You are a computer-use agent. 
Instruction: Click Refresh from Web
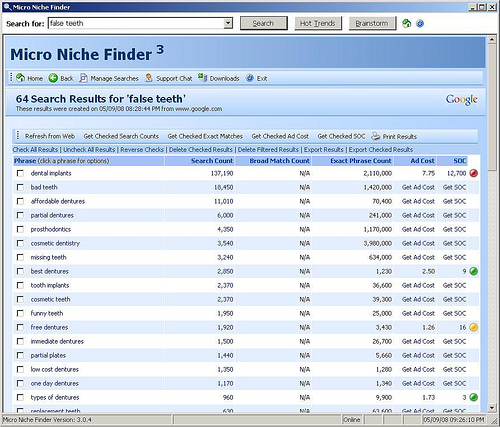[x=50, y=136]
